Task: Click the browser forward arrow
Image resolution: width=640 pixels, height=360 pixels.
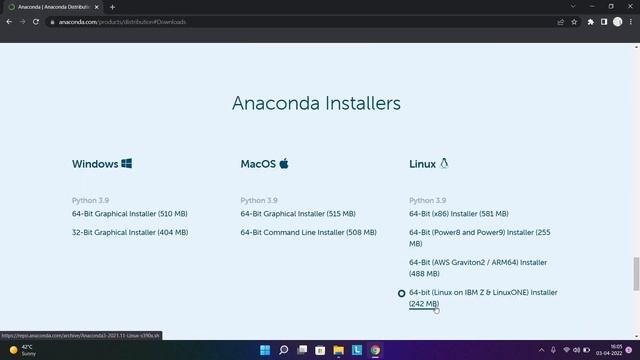Action: click(22, 22)
